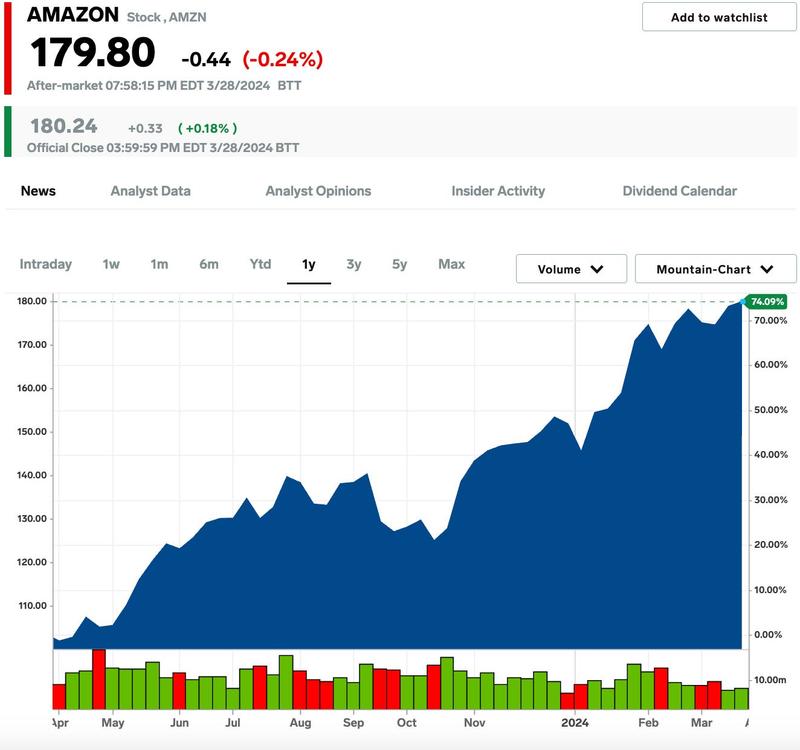Click the 10.00m volume axis label
This screenshot has height=750, width=800.
click(x=770, y=680)
